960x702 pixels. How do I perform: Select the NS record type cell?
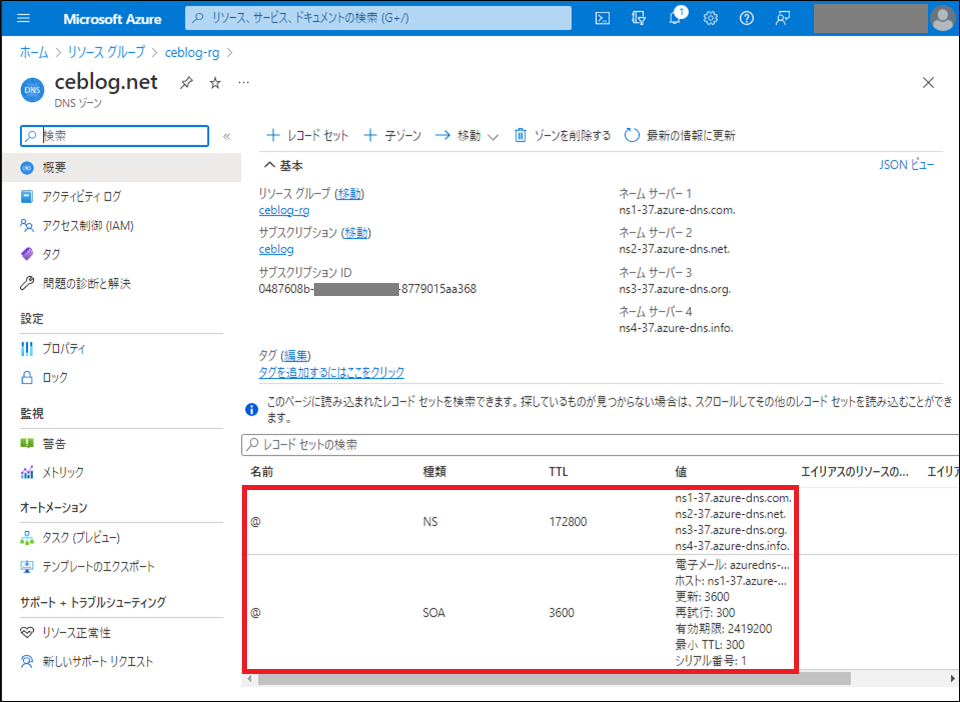click(x=430, y=522)
